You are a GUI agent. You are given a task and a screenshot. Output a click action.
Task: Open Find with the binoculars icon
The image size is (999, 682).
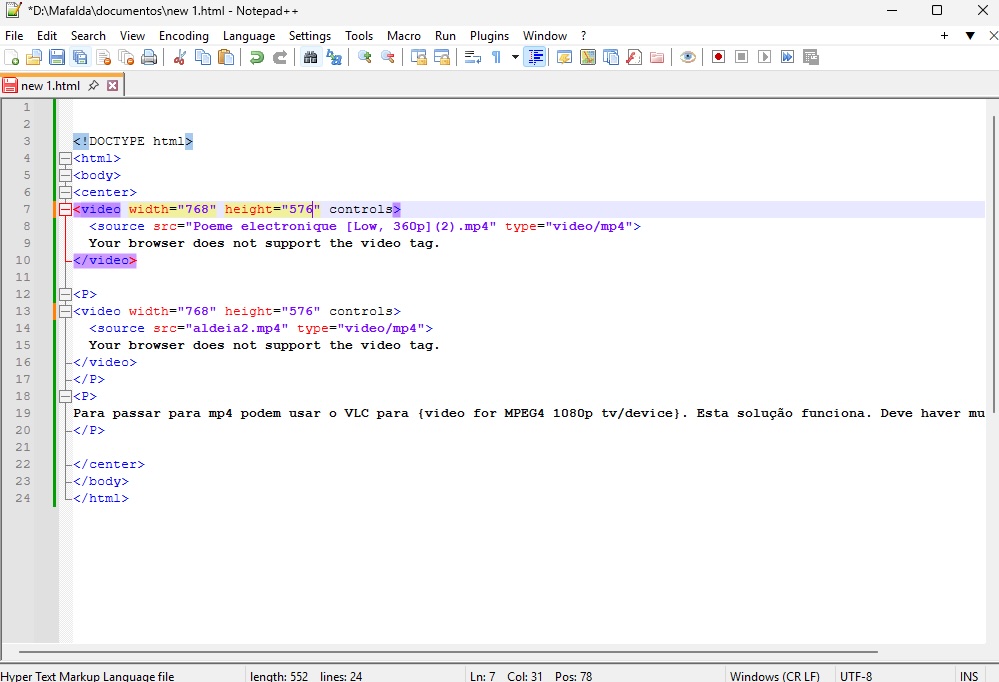point(310,57)
